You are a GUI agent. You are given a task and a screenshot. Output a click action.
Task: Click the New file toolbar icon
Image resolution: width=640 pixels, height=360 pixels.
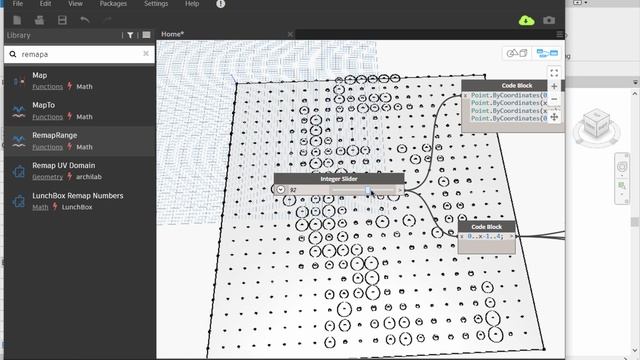[x=17, y=20]
